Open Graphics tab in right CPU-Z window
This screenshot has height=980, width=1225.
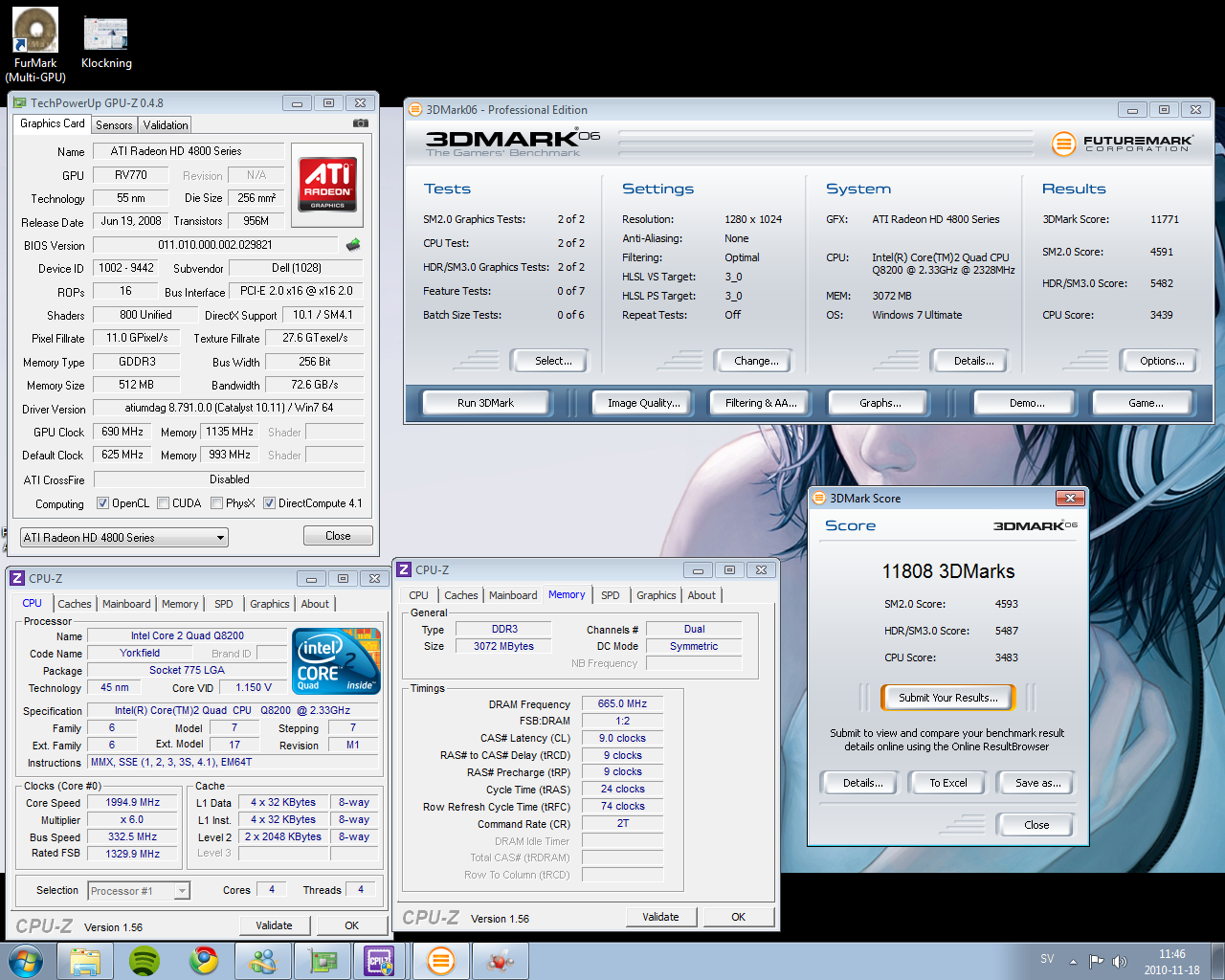click(657, 595)
